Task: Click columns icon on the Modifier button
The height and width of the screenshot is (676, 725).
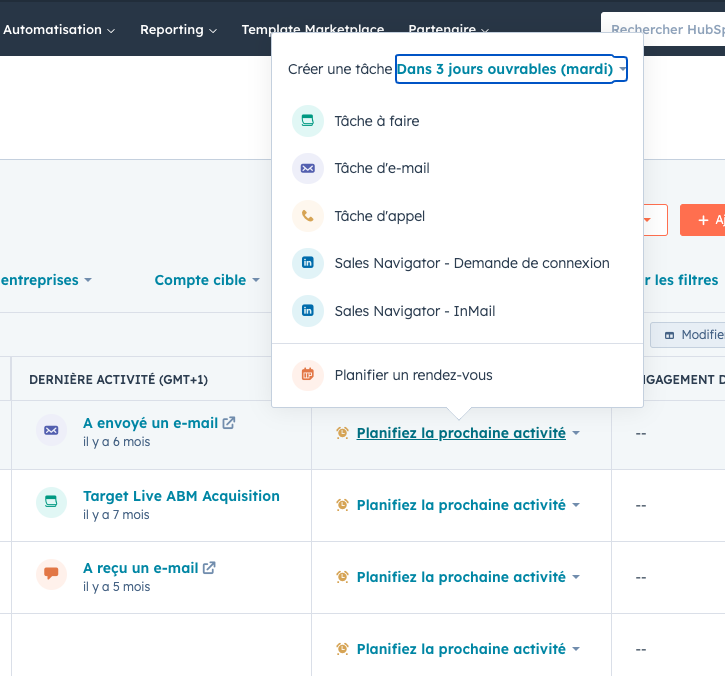Action: pos(669,335)
